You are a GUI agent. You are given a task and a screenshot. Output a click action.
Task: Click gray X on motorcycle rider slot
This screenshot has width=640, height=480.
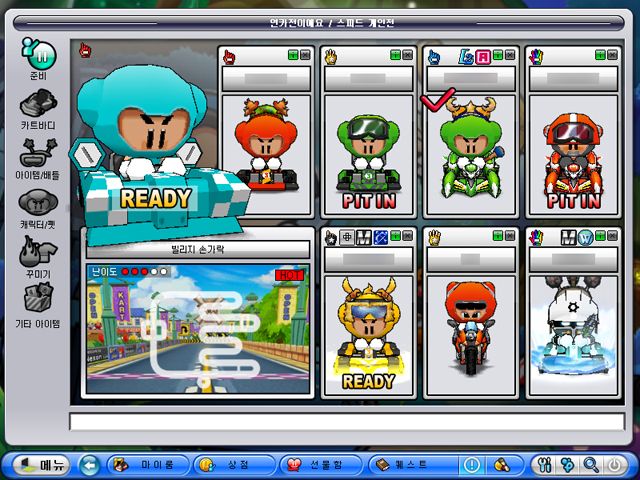[510, 236]
